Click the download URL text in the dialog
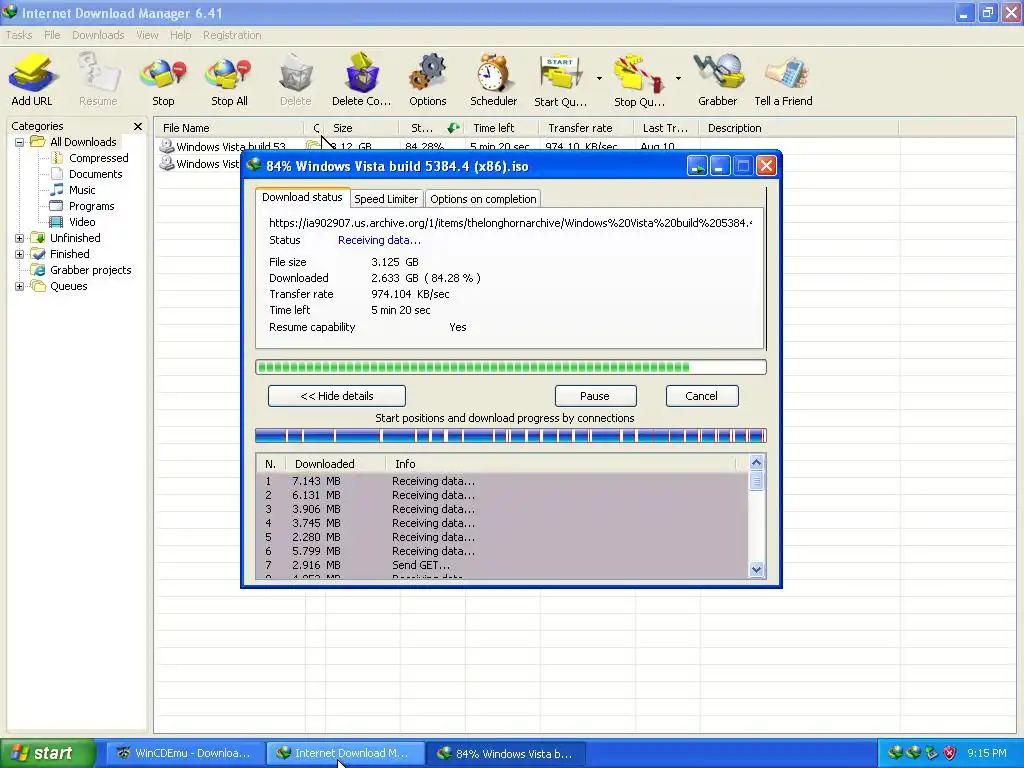1024x768 pixels. 510,223
